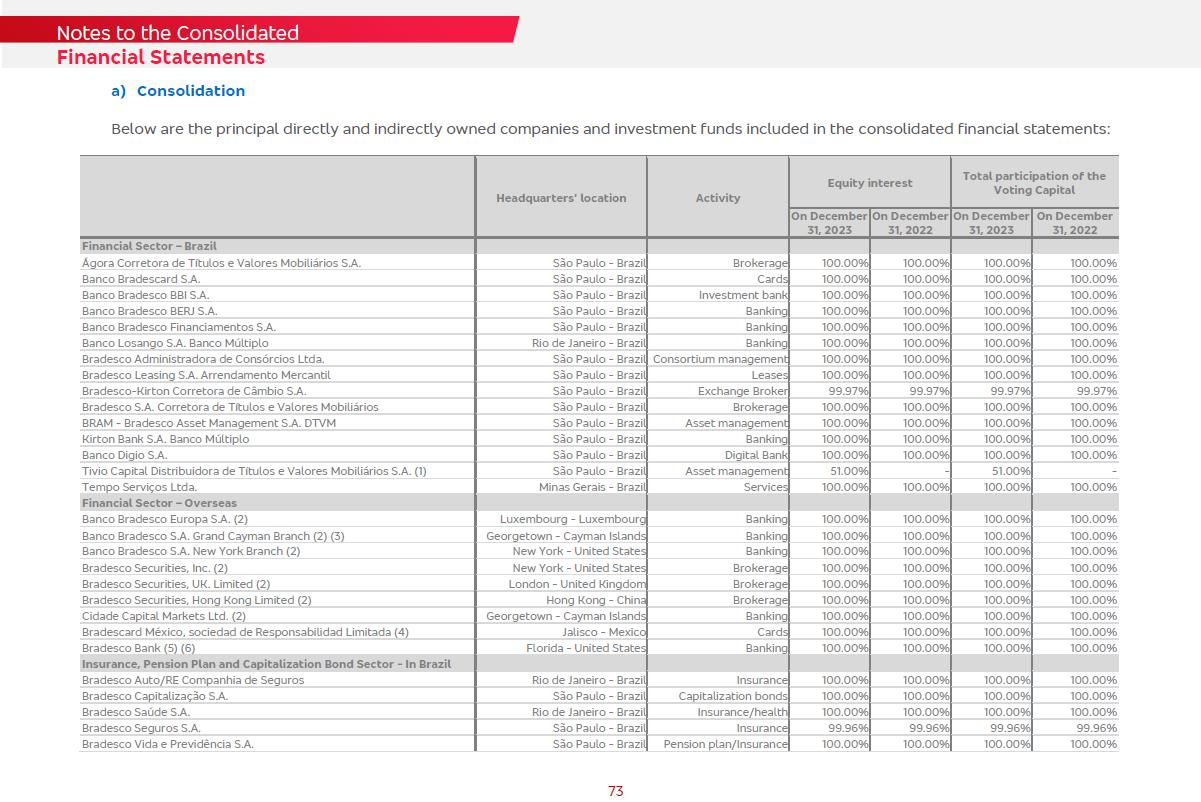Select 'Consortium management' activity cell

pyautogui.click(x=720, y=359)
